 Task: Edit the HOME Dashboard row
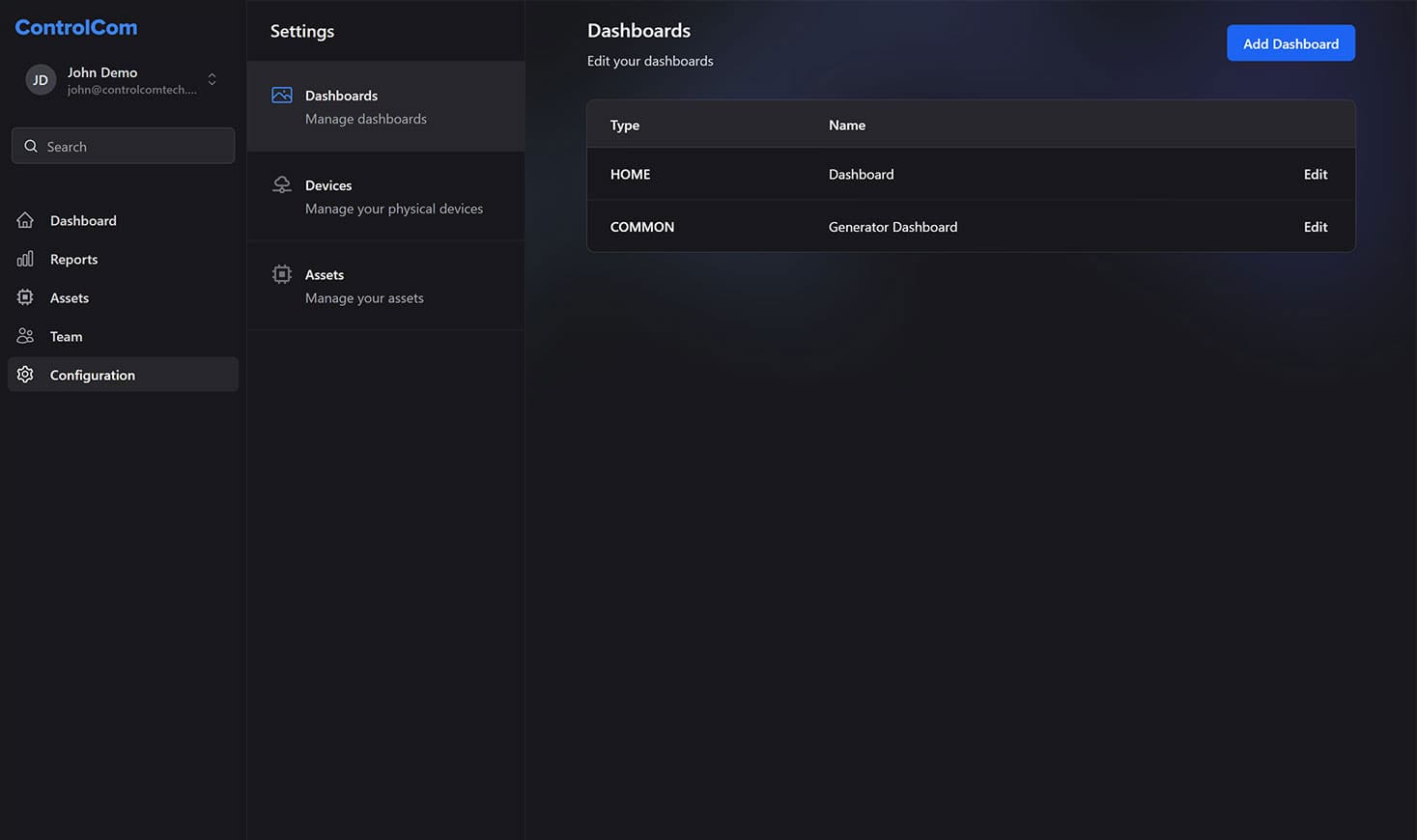1315,174
